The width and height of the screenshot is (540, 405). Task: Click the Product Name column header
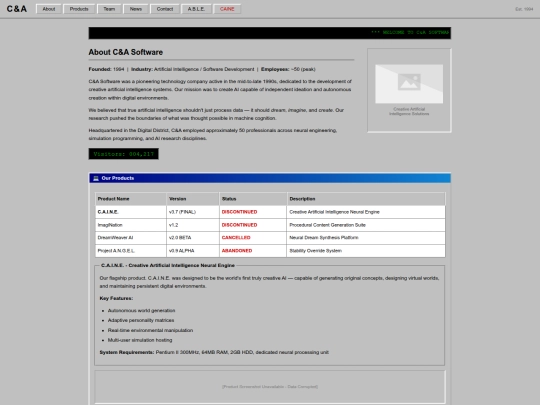(131, 199)
